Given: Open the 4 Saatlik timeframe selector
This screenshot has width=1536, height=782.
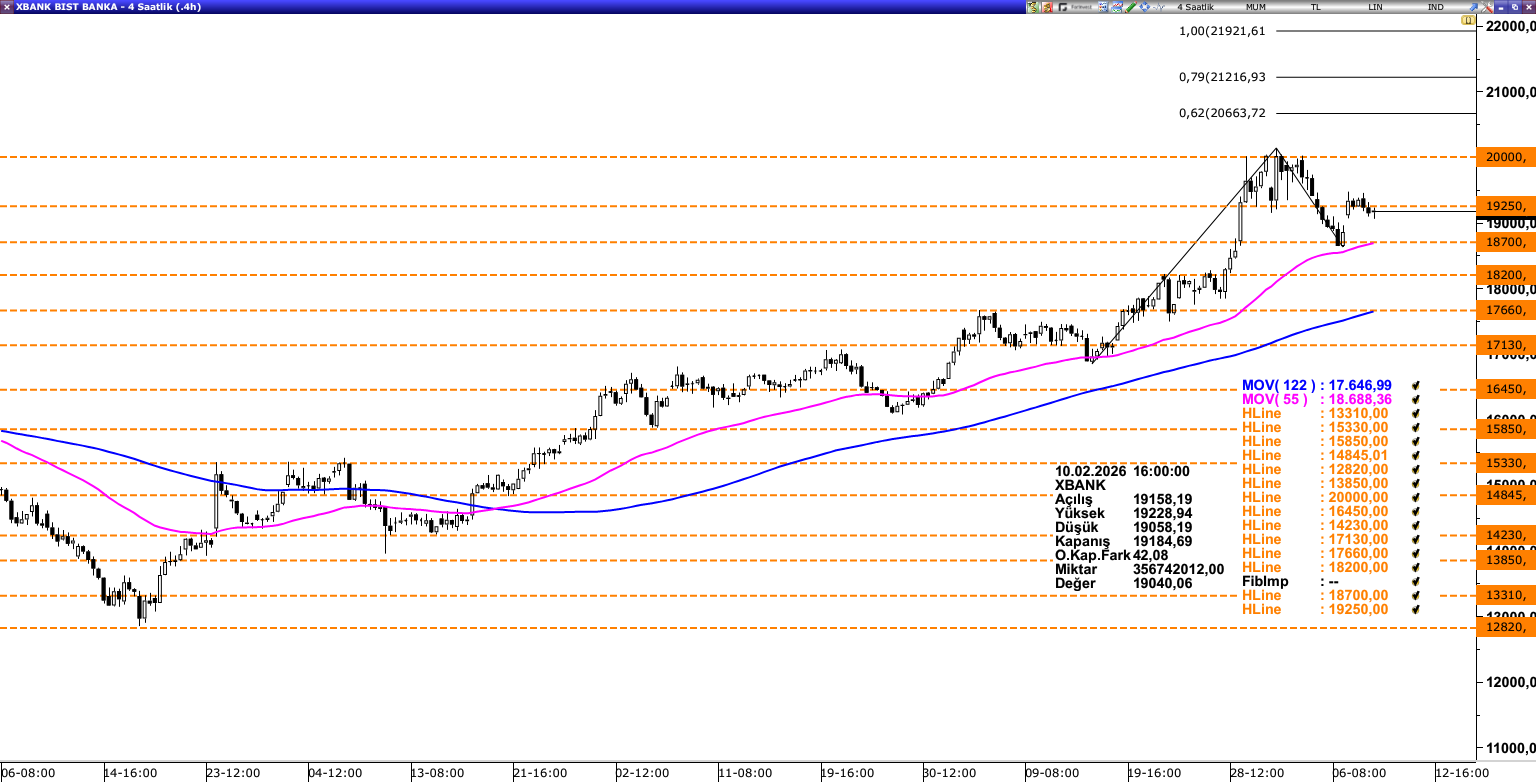Looking at the screenshot, I should [x=1194, y=7].
